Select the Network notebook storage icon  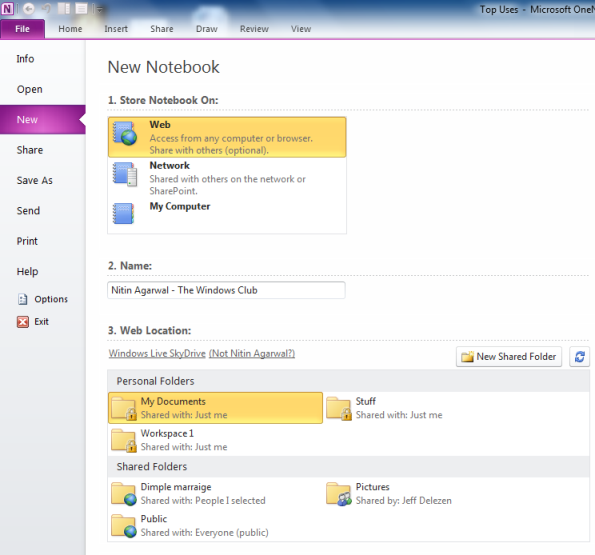click(x=125, y=175)
